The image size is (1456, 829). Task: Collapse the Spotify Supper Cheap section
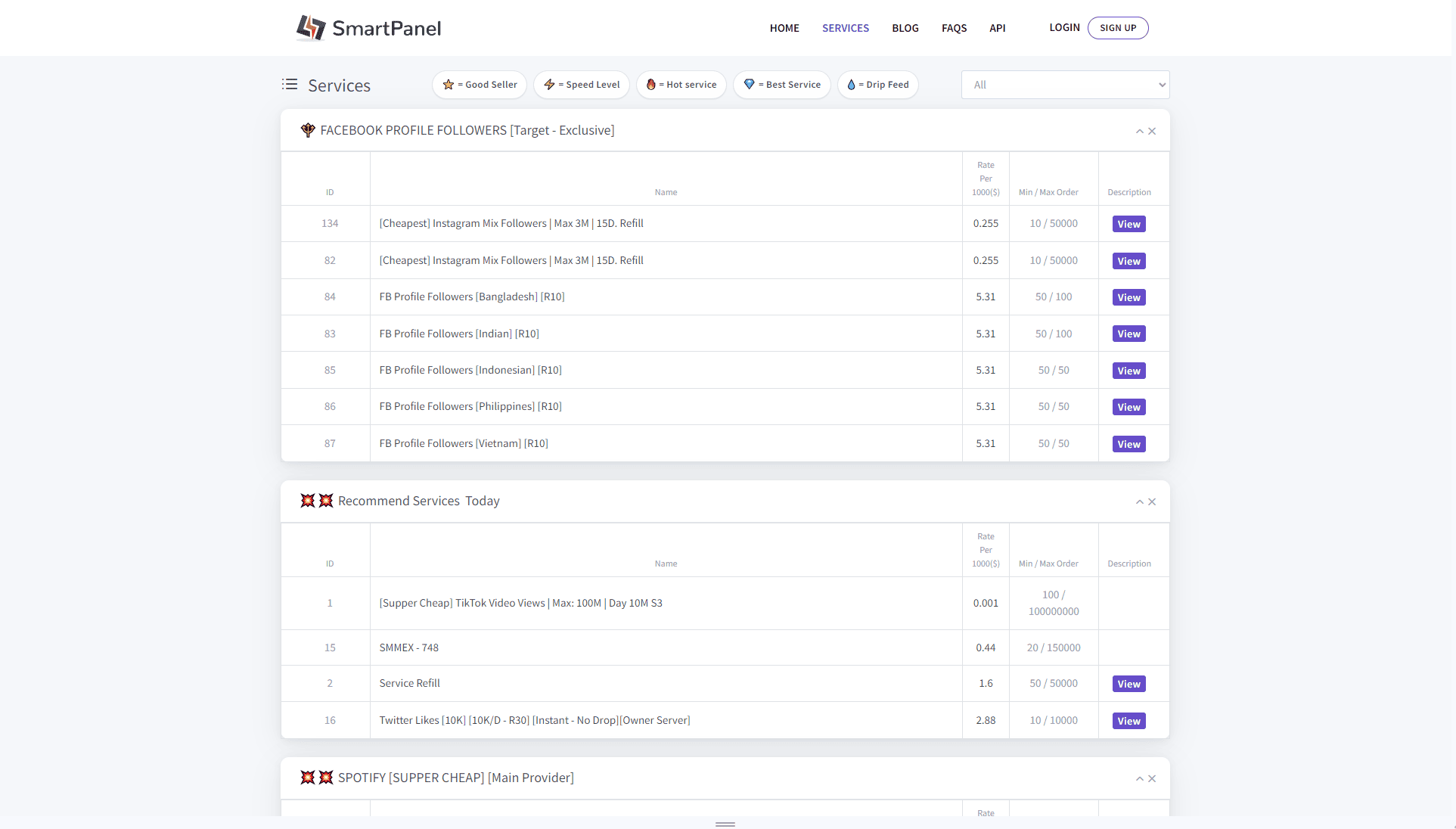coord(1139,778)
